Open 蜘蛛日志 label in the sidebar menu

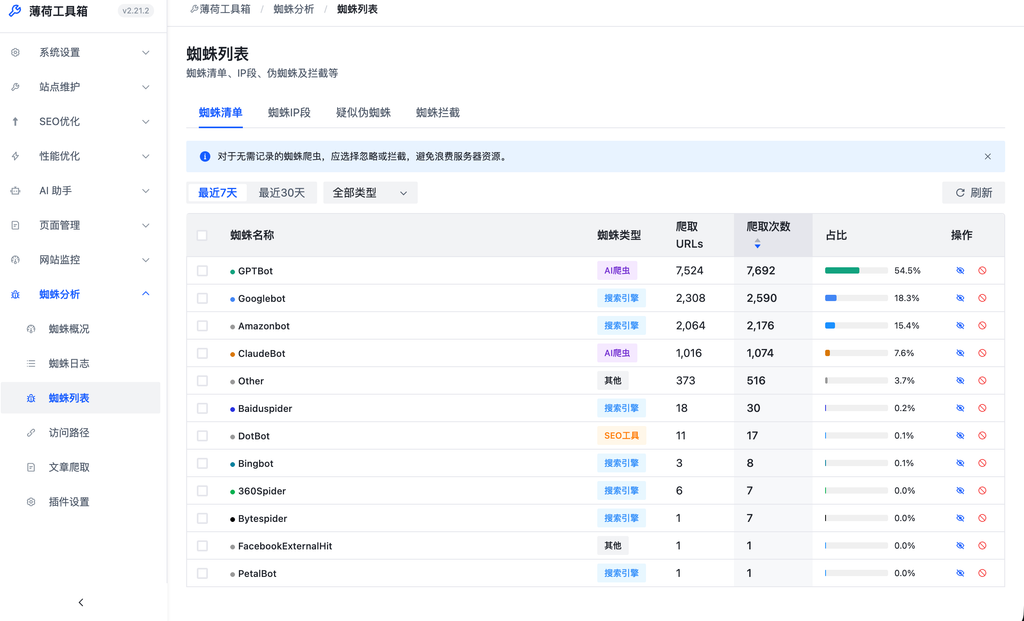click(x=69, y=364)
